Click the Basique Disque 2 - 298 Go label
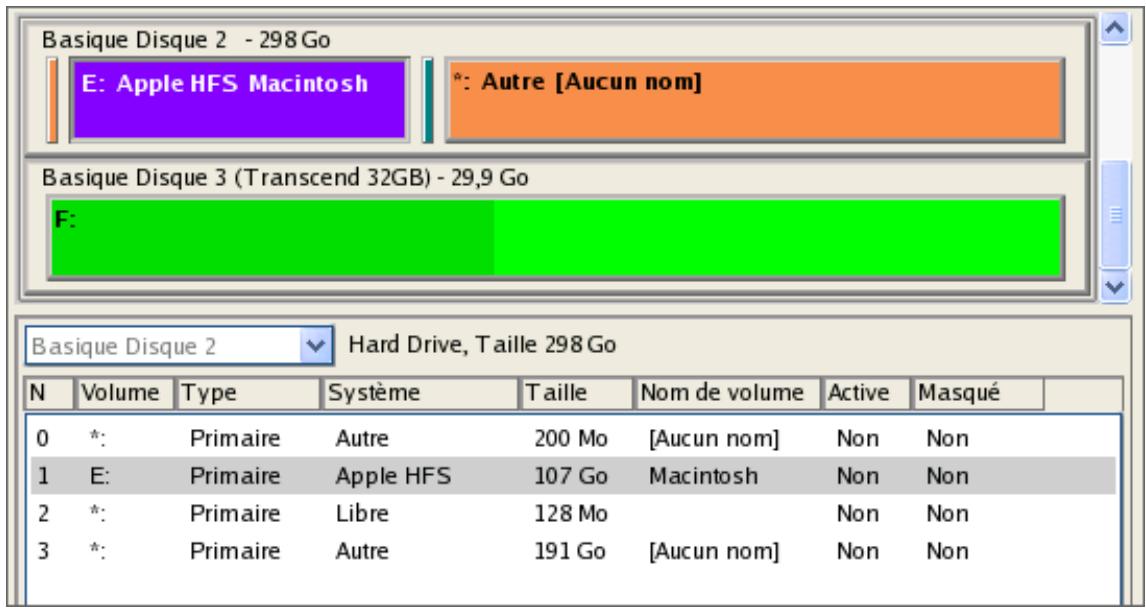Image resolution: width=1146 pixels, height=609 pixels. click(x=186, y=39)
